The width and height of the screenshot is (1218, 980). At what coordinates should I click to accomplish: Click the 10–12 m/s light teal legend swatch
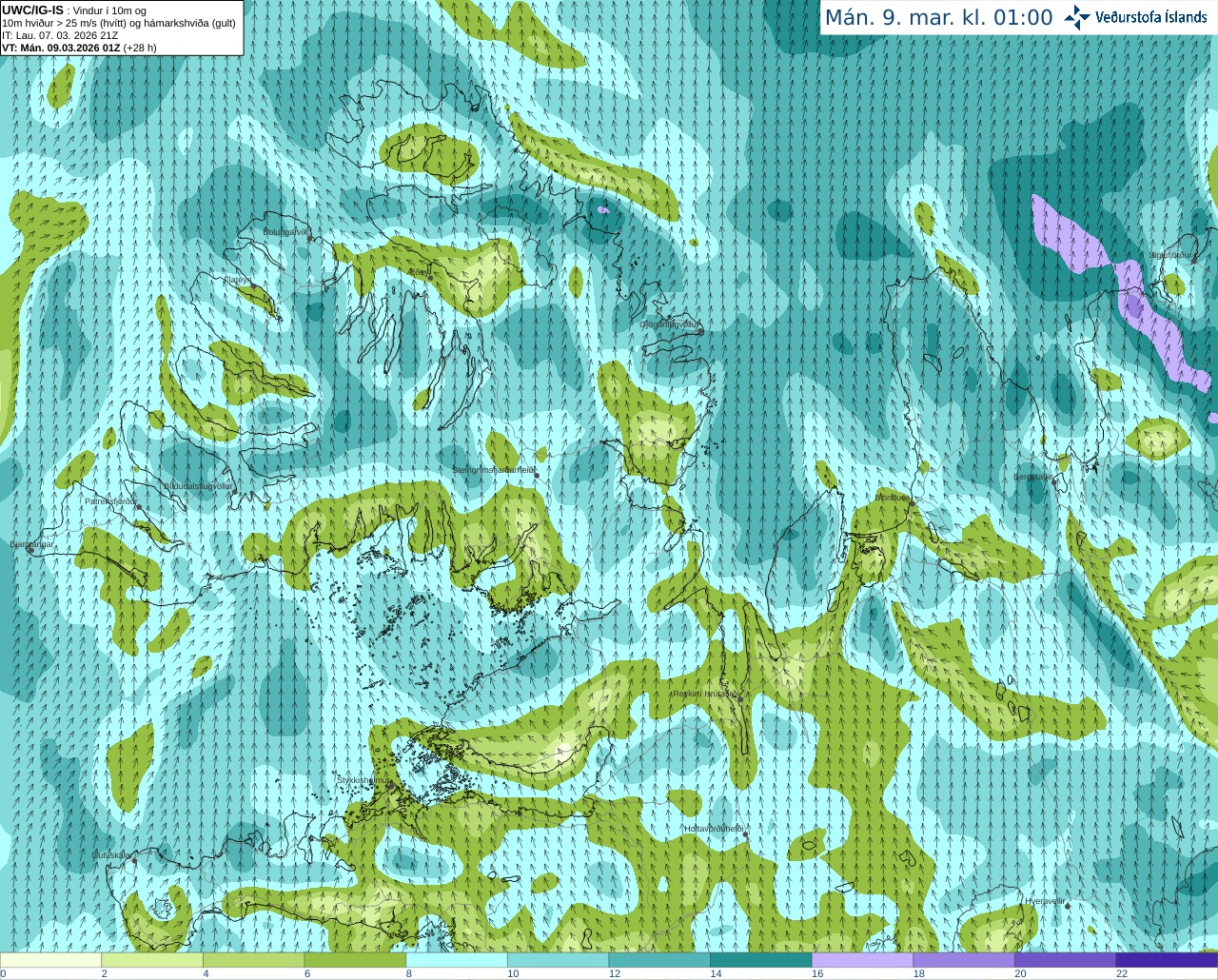pyautogui.click(x=559, y=960)
